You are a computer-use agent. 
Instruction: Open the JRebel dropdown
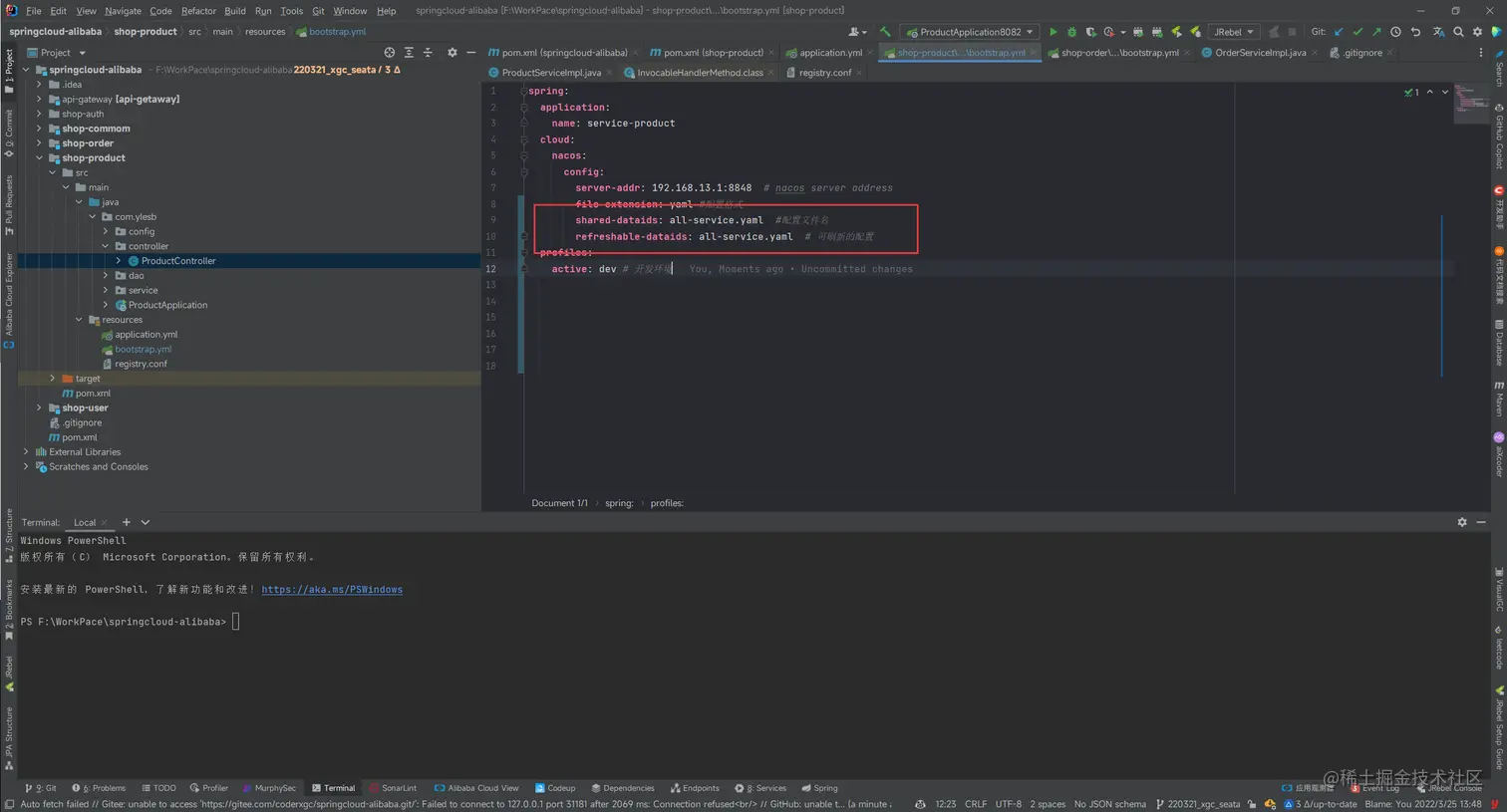point(1234,32)
